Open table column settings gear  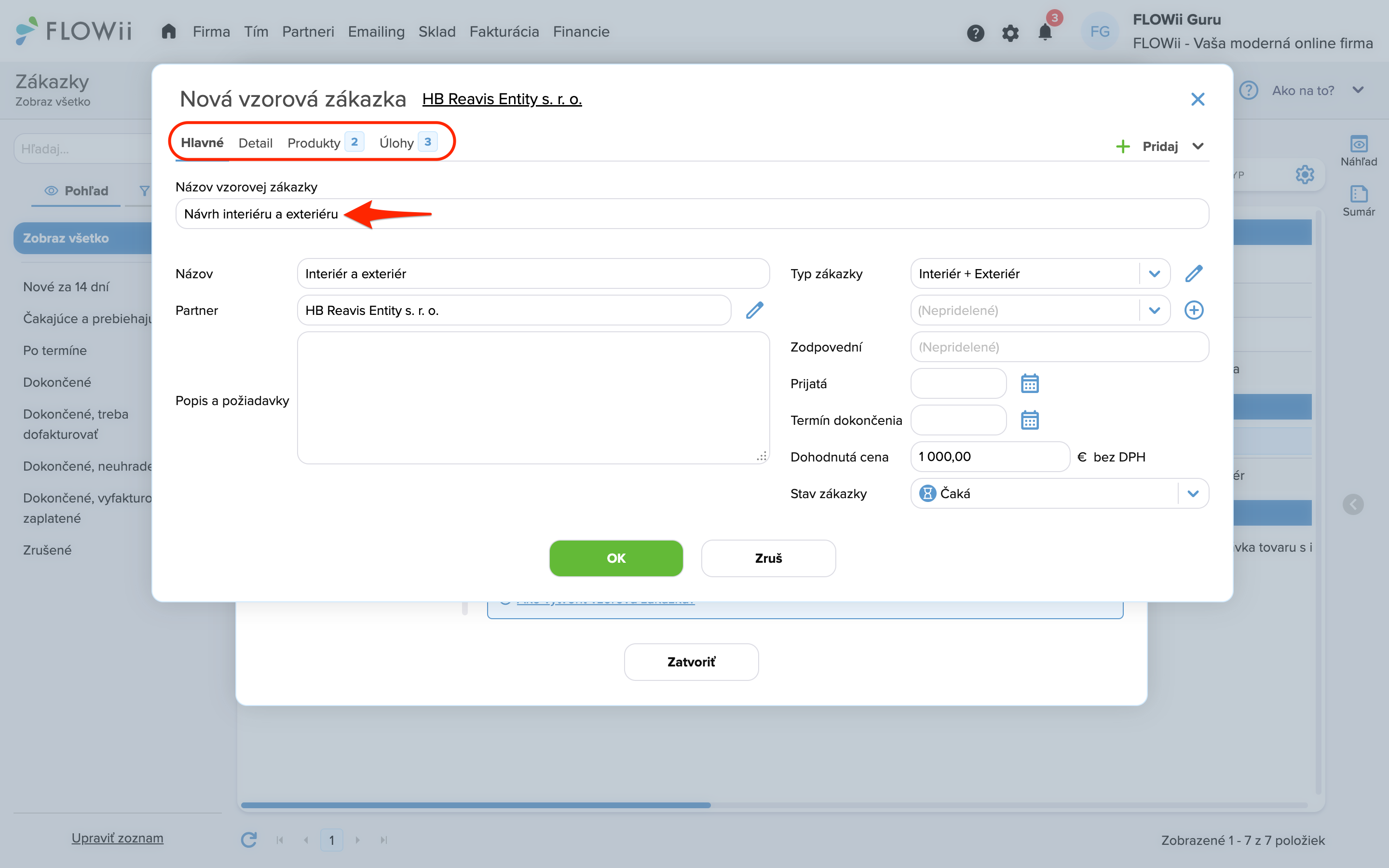tap(1305, 175)
